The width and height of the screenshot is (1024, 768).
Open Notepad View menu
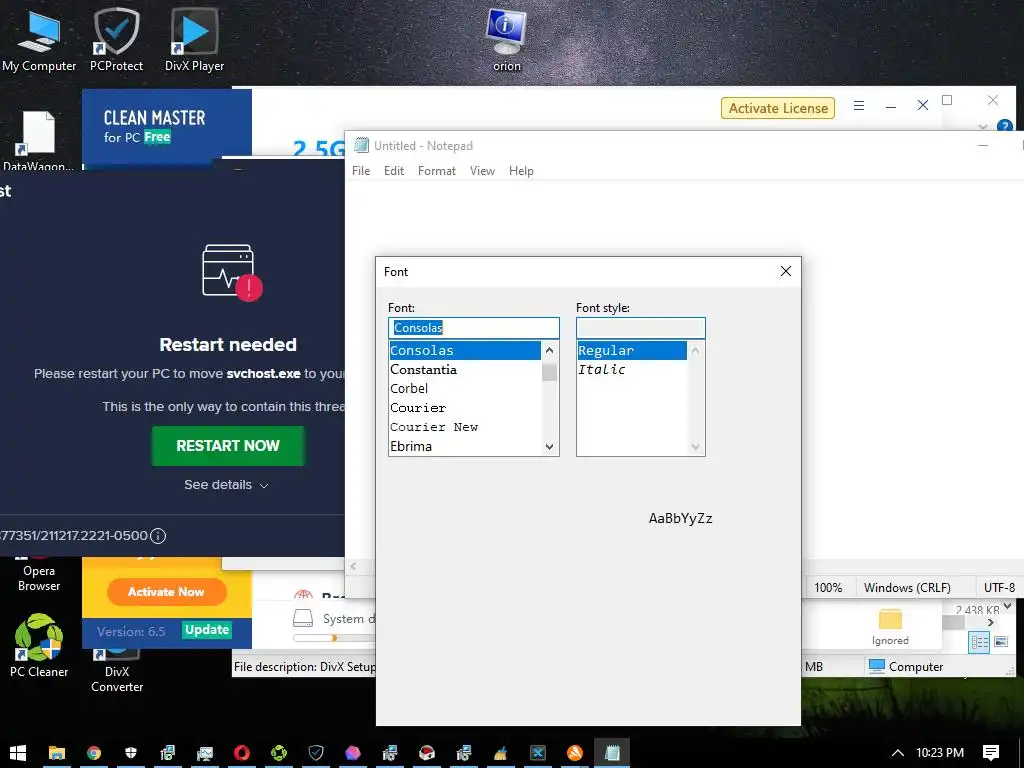click(x=483, y=170)
